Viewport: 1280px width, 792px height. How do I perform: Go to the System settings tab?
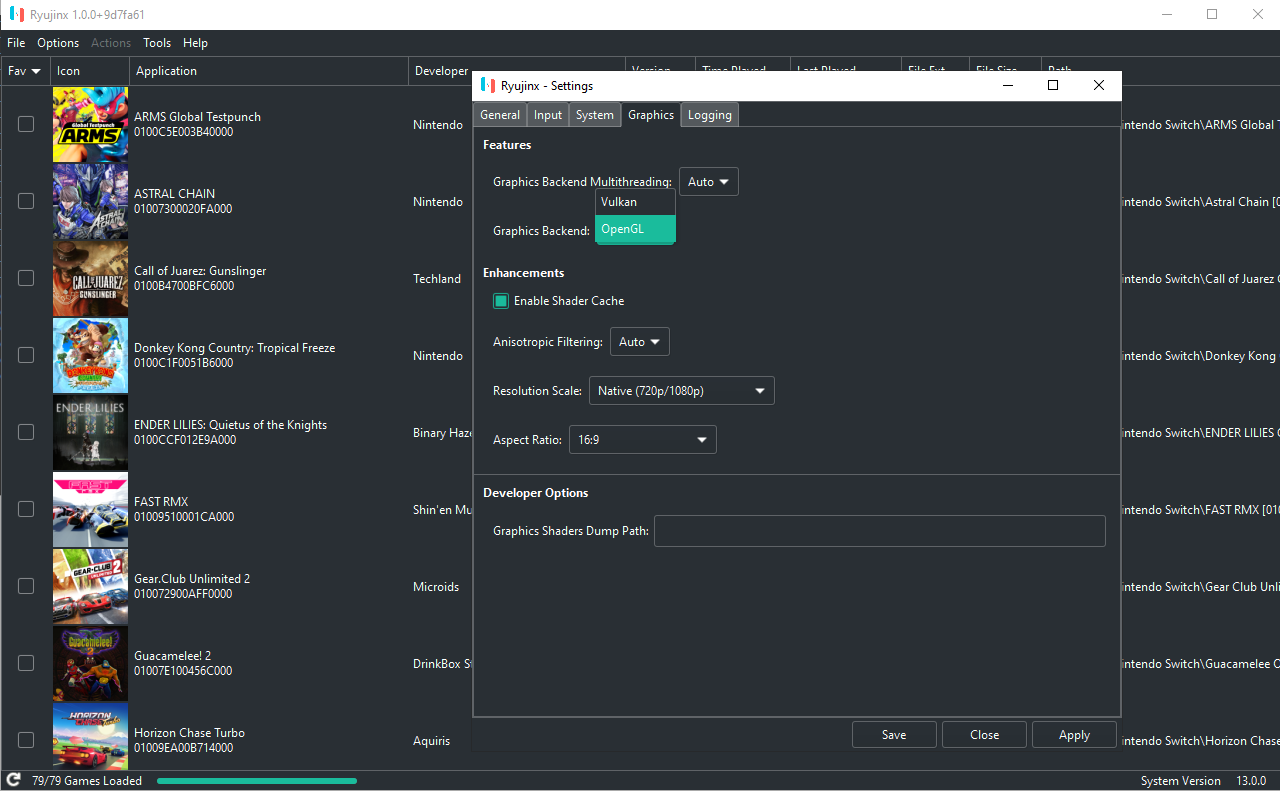pyautogui.click(x=595, y=115)
